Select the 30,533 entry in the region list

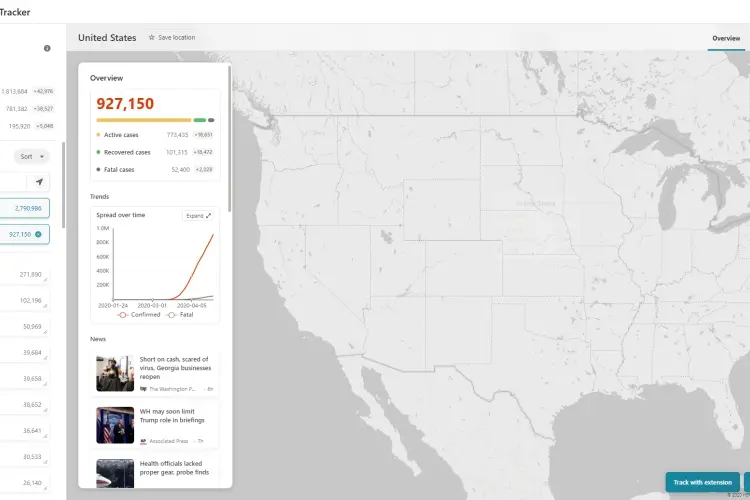point(24,456)
